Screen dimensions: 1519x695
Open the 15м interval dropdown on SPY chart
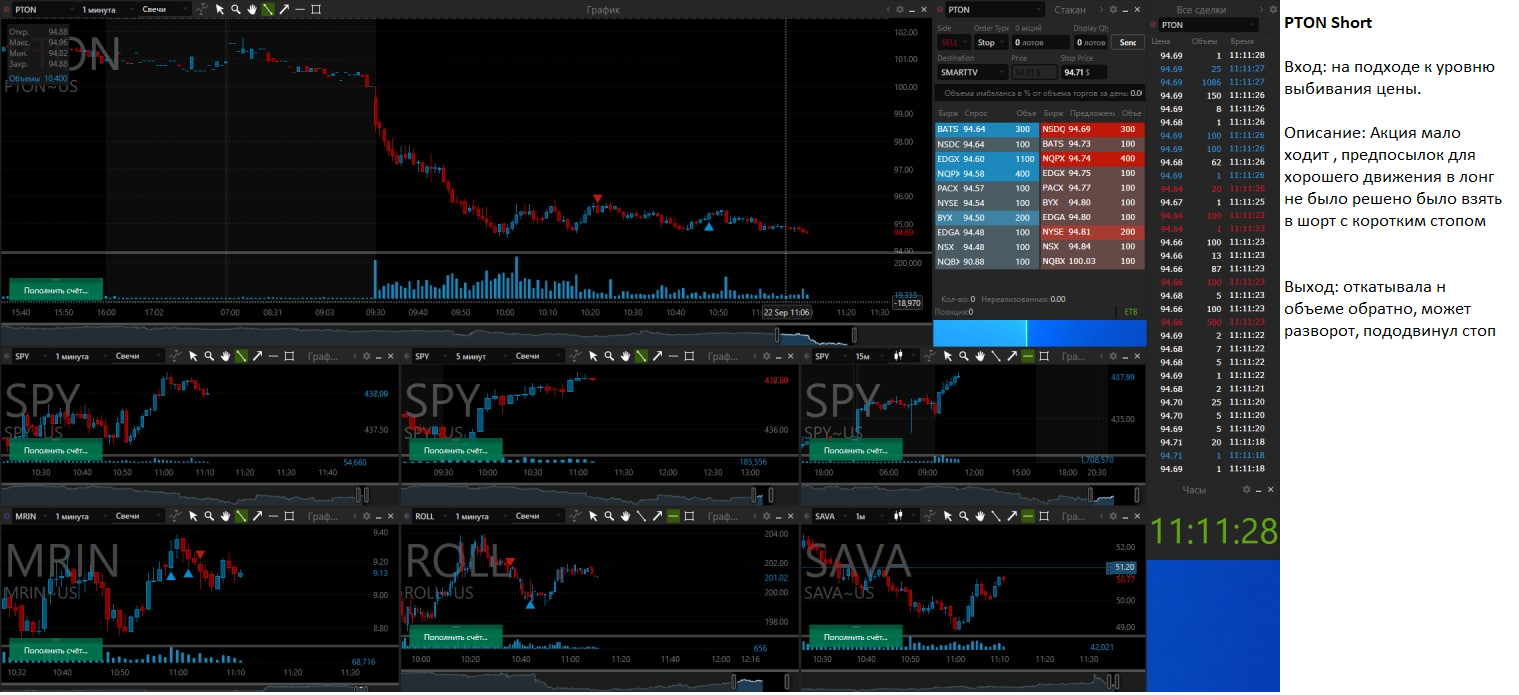click(871, 356)
